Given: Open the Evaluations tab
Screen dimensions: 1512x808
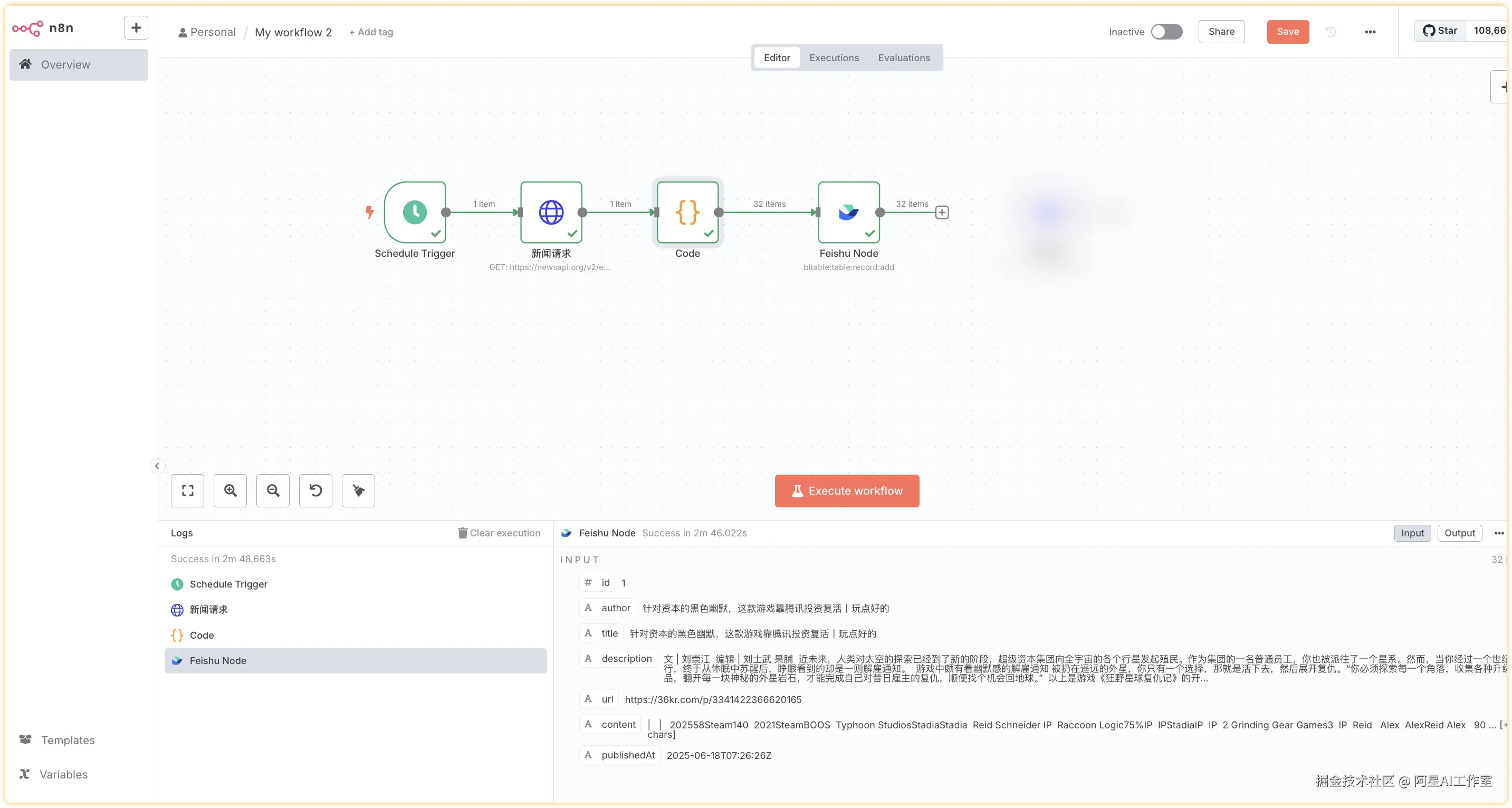Looking at the screenshot, I should click(x=903, y=57).
